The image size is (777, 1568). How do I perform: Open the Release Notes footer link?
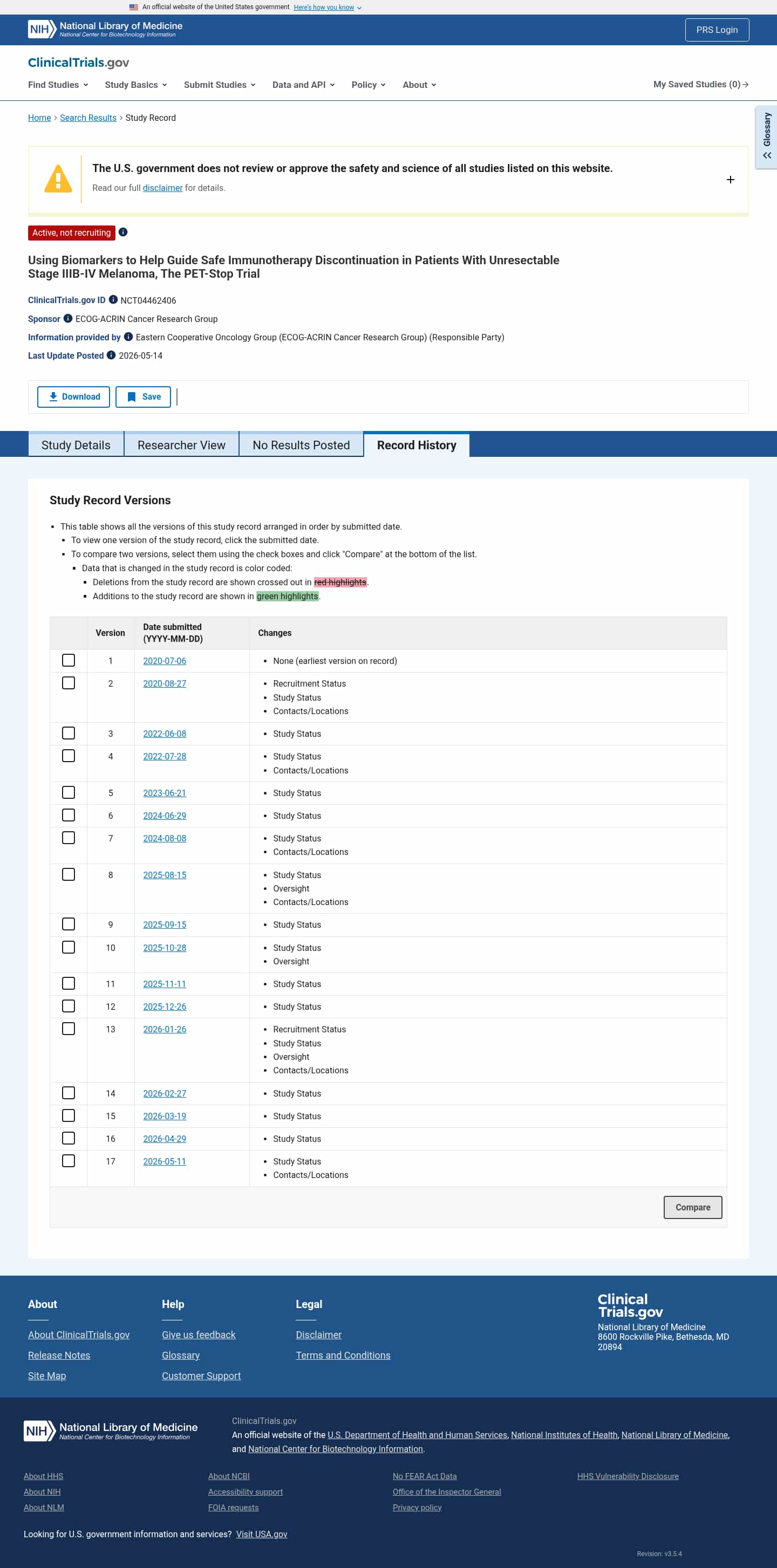pos(59,1355)
